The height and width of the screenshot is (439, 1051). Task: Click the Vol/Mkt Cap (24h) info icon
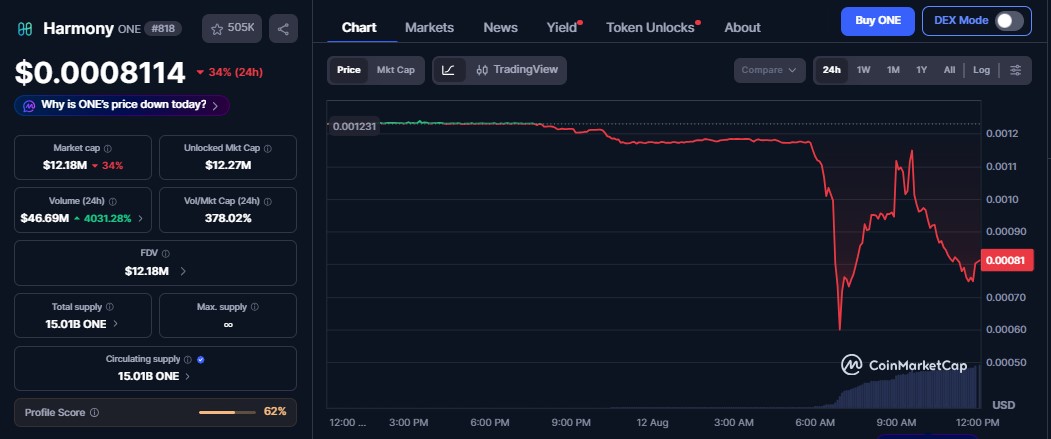pyautogui.click(x=267, y=201)
